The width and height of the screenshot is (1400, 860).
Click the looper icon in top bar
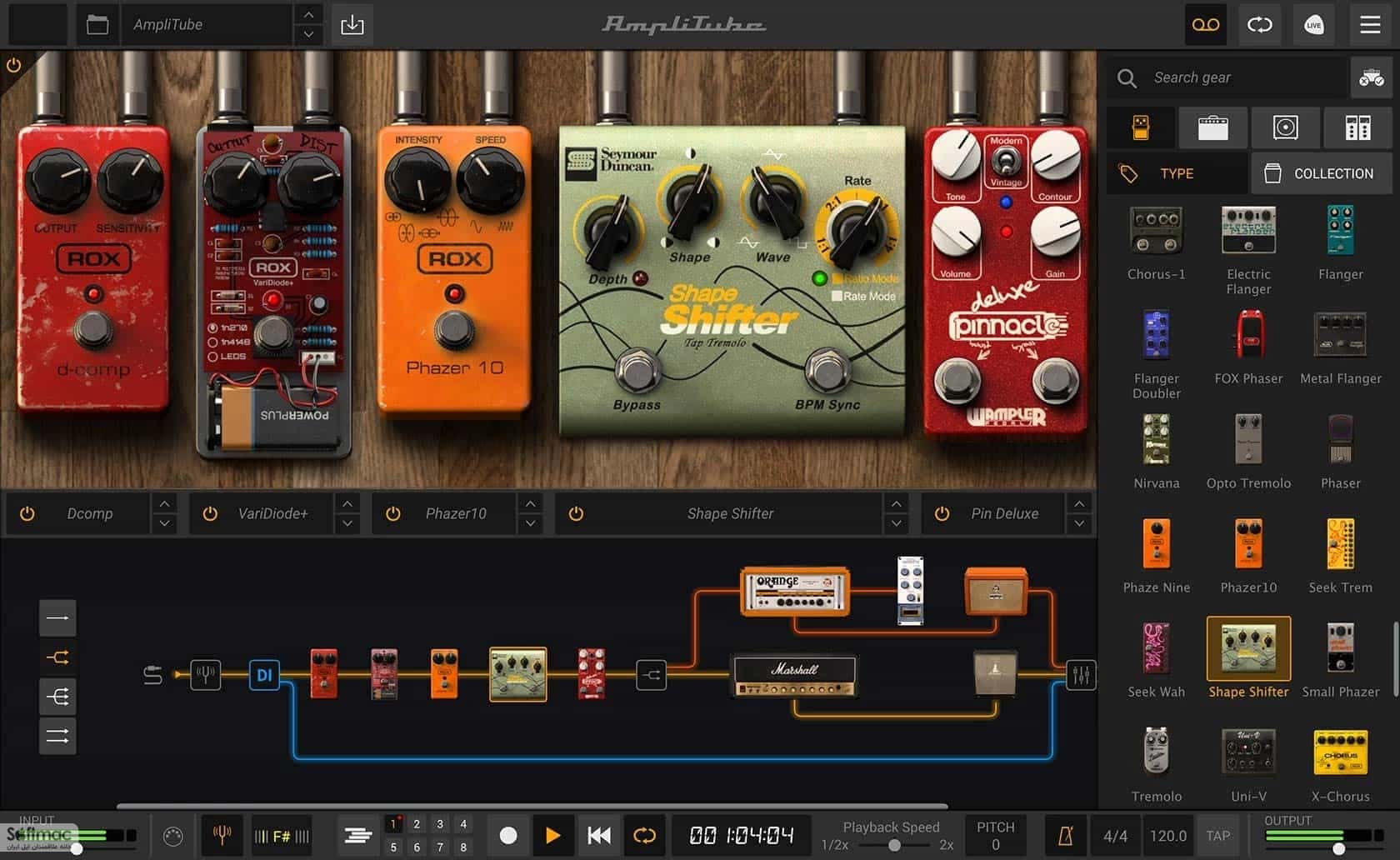(x=1260, y=25)
